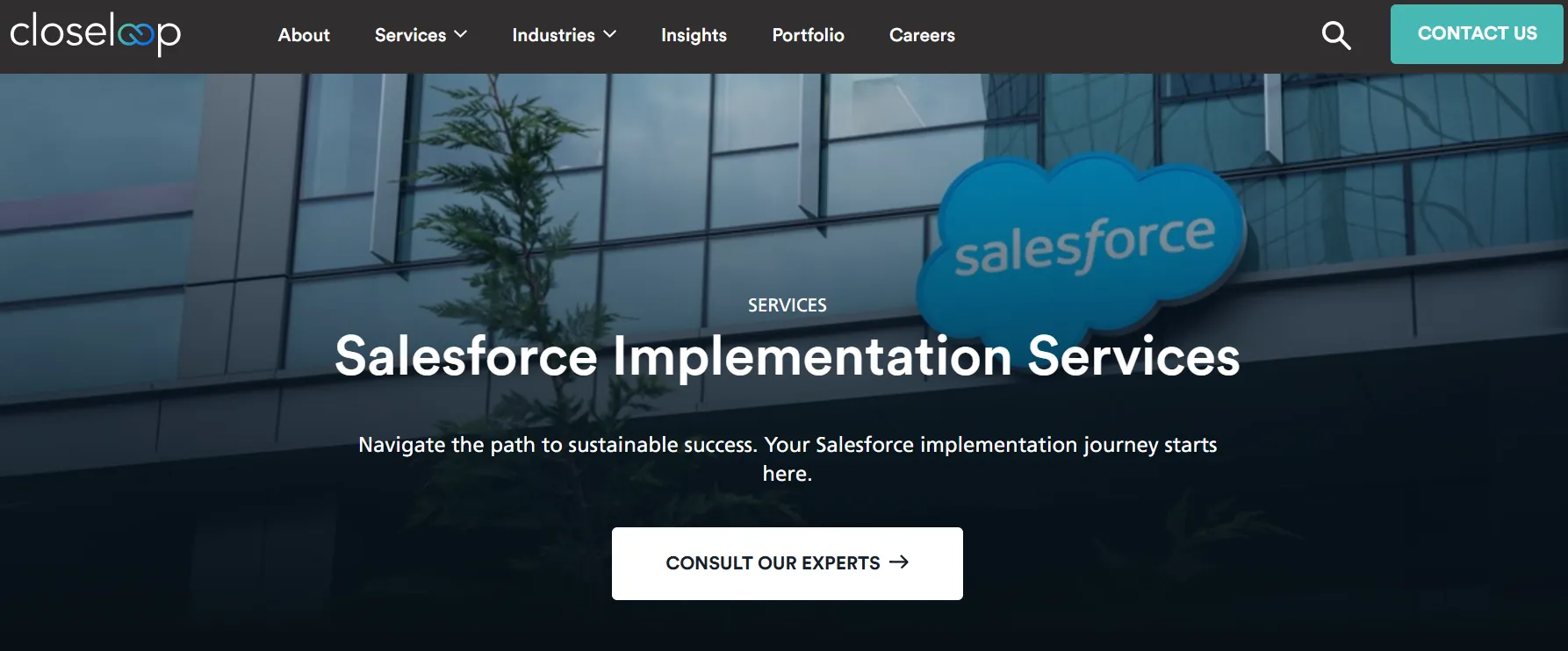Open search with the magnifier icon
1568x651 pixels.
(x=1335, y=35)
